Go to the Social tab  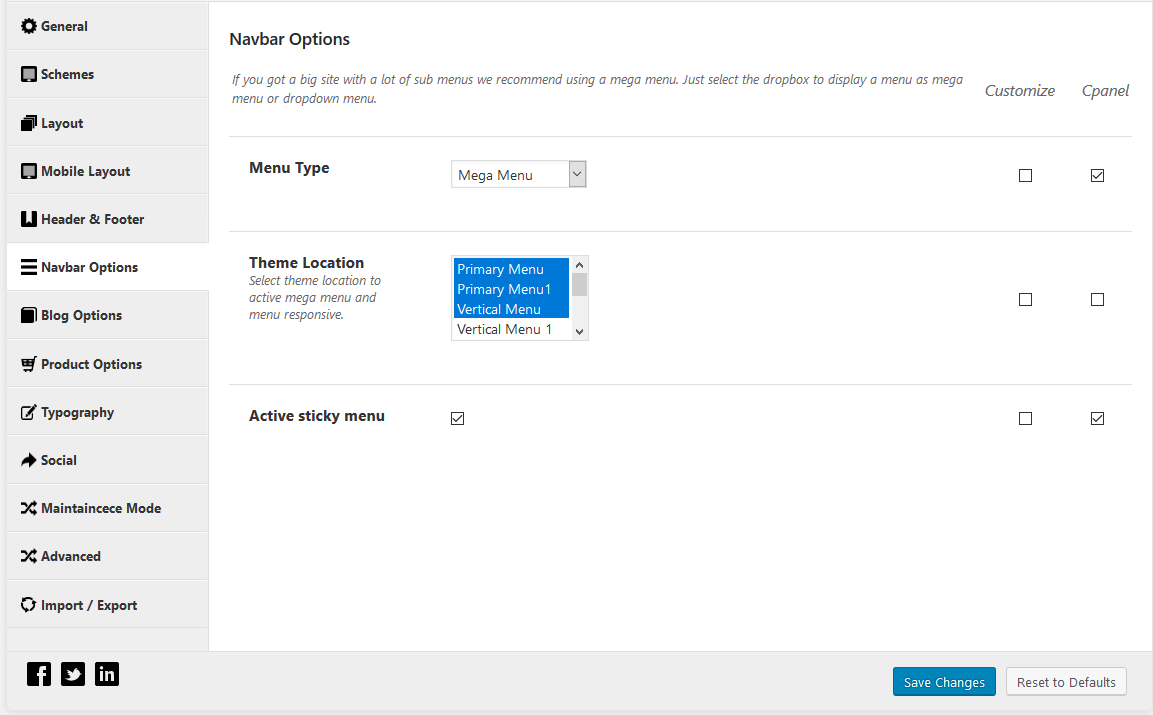point(107,460)
